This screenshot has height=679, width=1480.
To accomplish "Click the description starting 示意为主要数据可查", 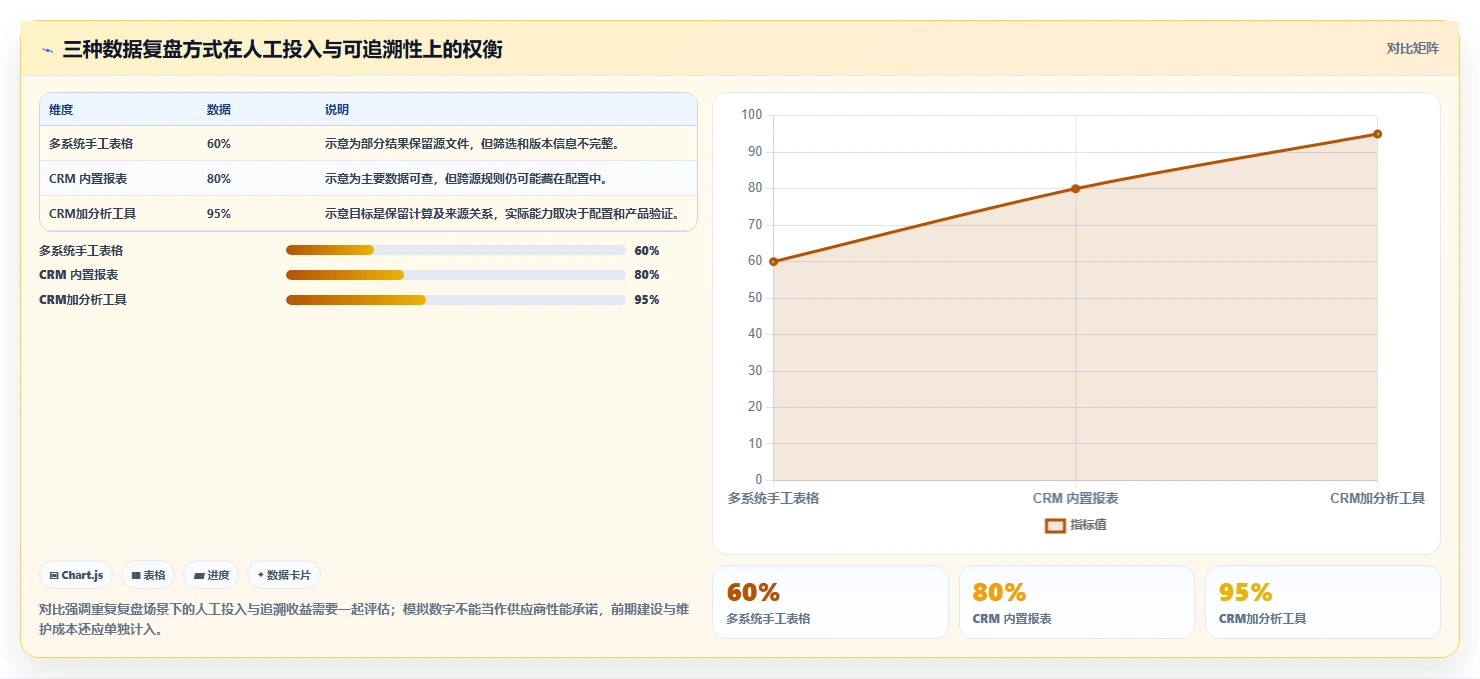I will click(x=466, y=179).
